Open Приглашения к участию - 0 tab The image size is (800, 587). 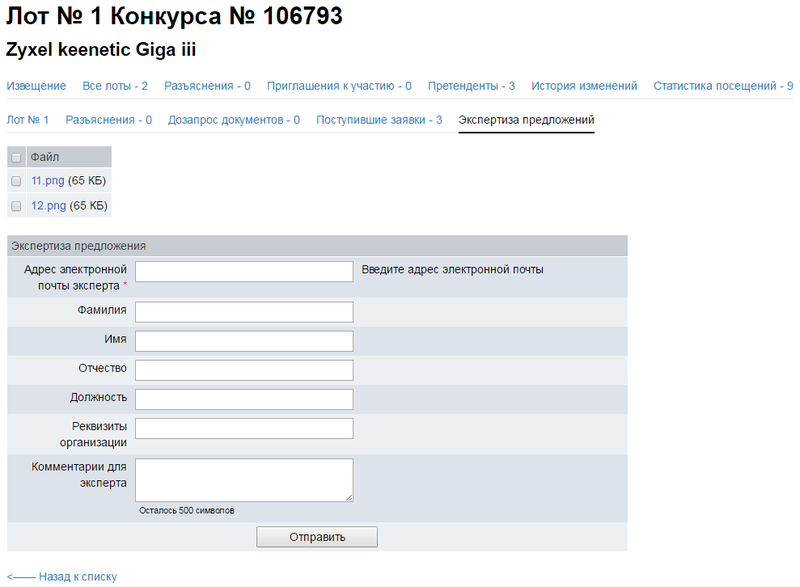[339, 86]
